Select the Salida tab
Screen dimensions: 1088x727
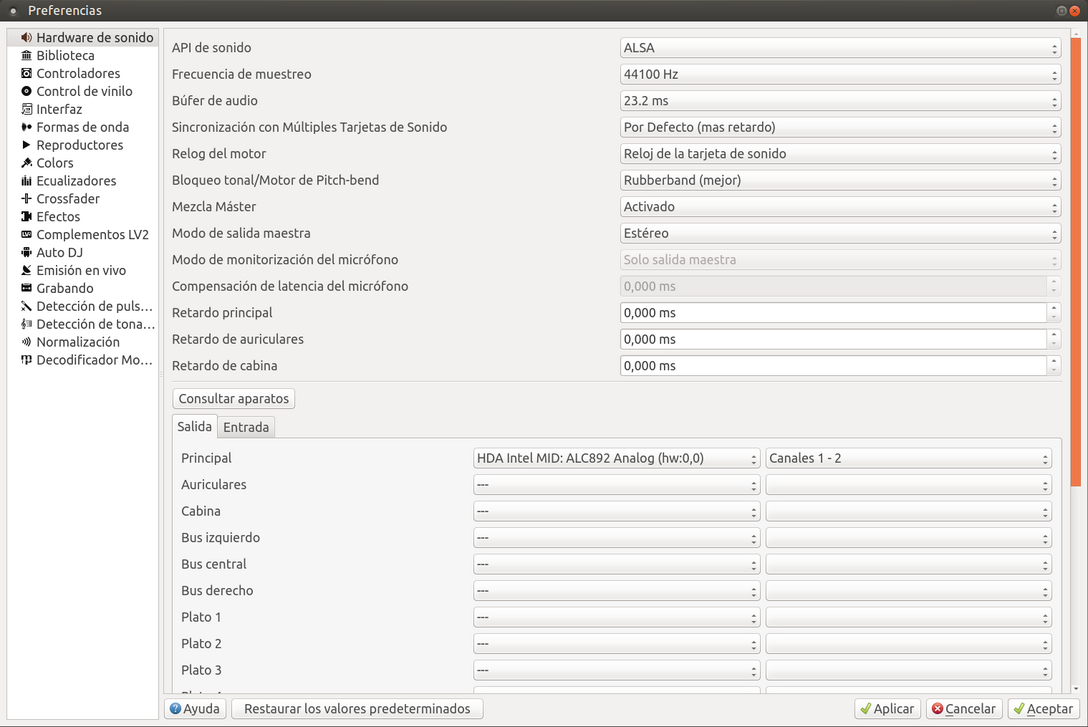(x=194, y=427)
